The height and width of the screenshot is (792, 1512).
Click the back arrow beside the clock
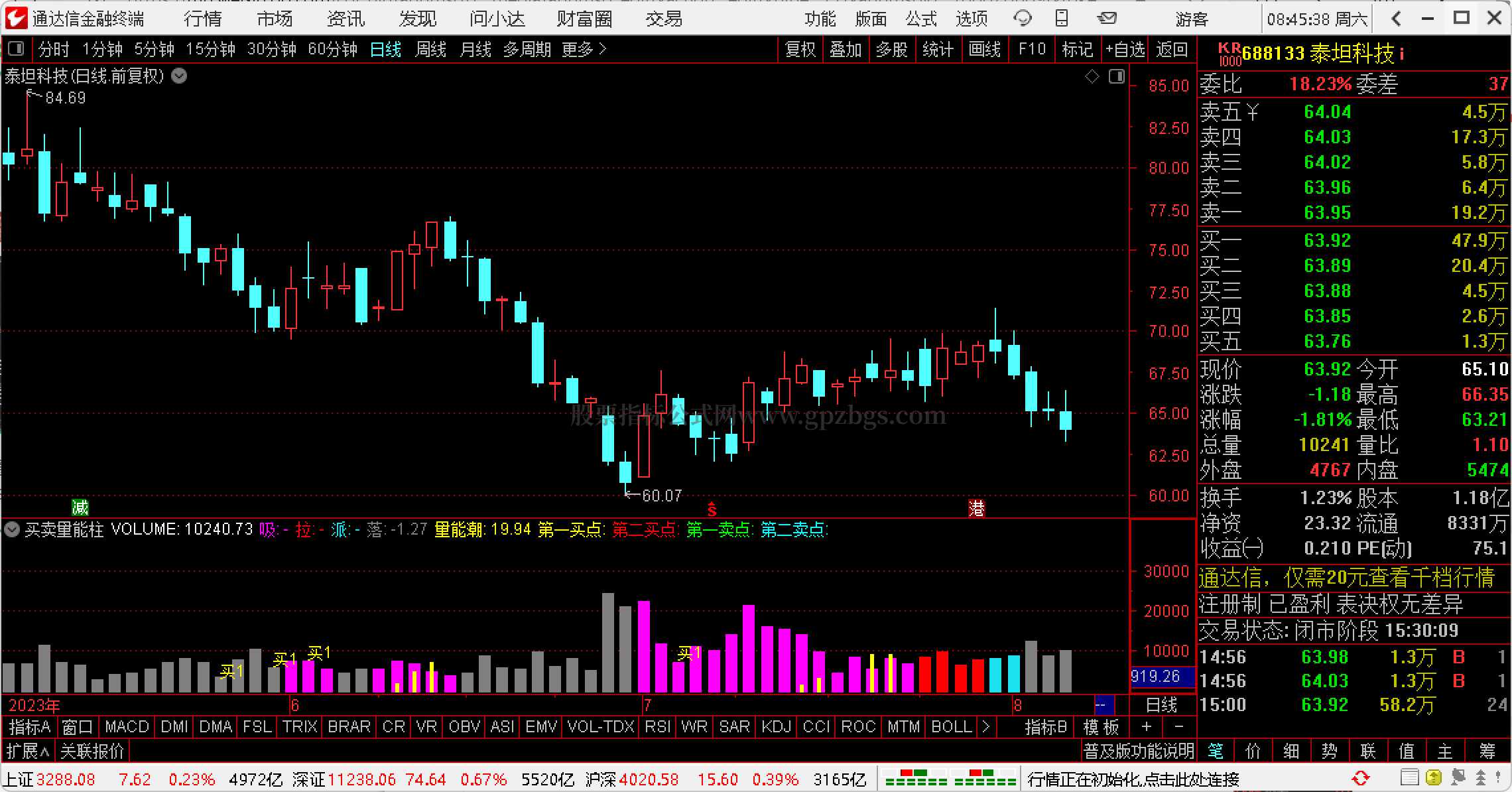click(1396, 19)
